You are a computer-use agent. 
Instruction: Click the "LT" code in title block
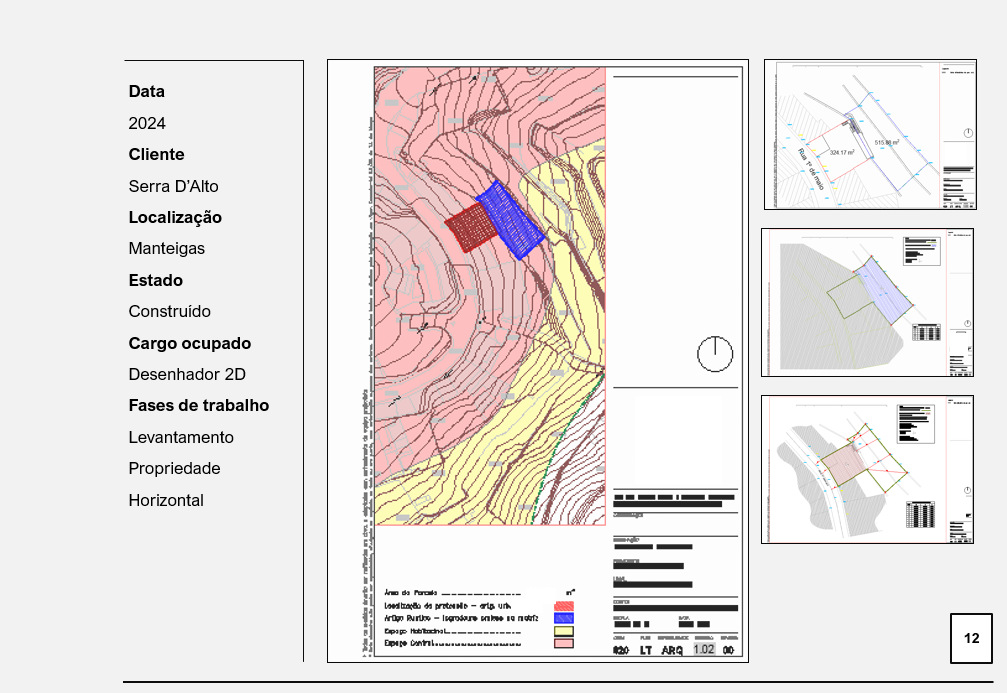(x=646, y=651)
